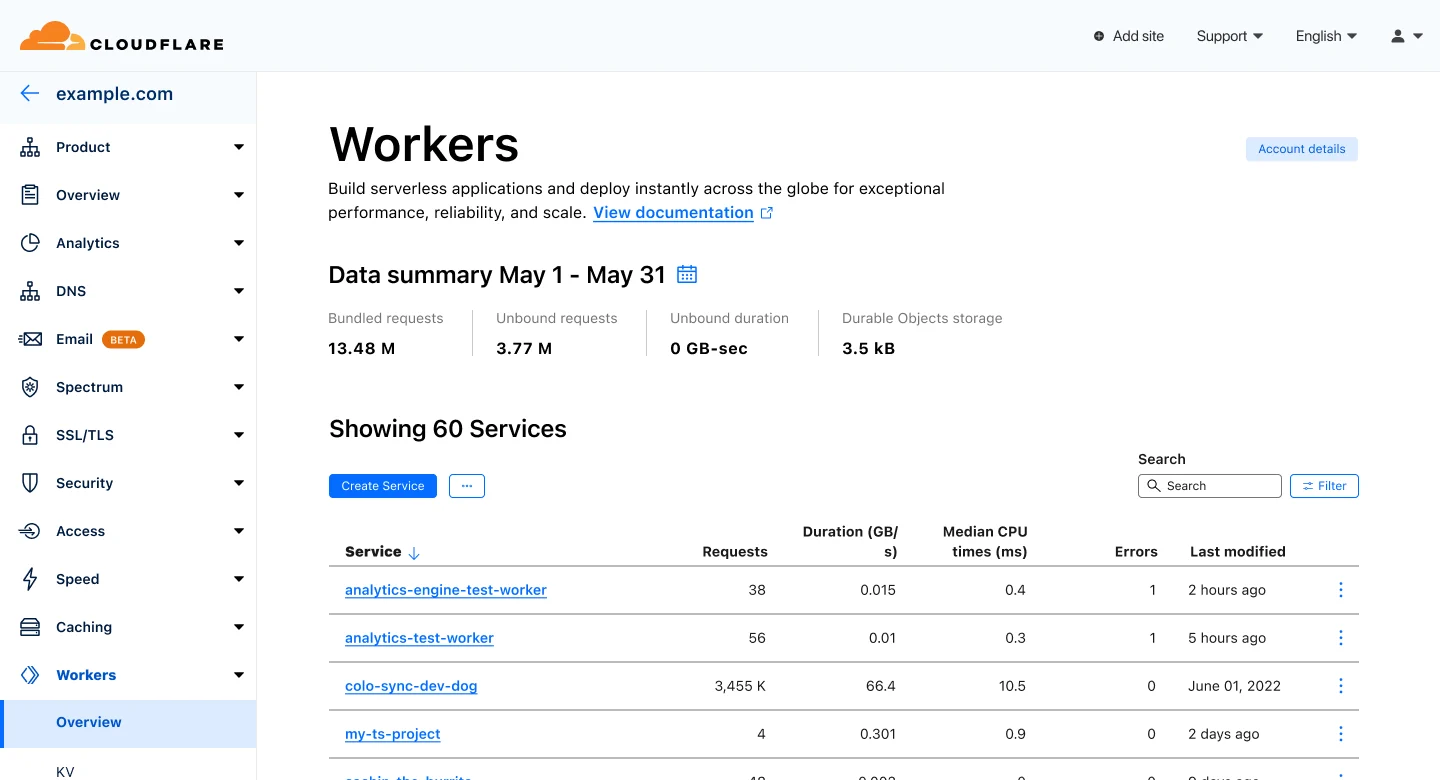The height and width of the screenshot is (780, 1440).
Task: Expand the DNS section arrow
Action: (x=239, y=291)
